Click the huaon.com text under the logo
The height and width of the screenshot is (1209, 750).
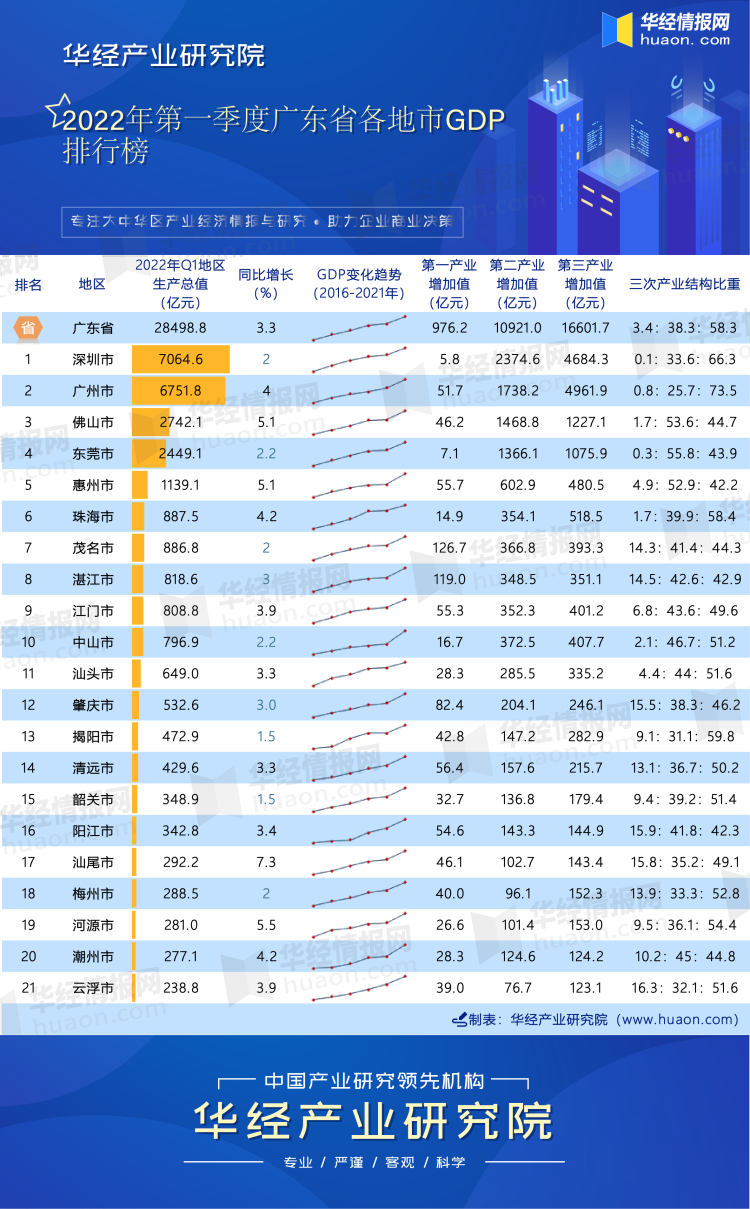tap(685, 42)
